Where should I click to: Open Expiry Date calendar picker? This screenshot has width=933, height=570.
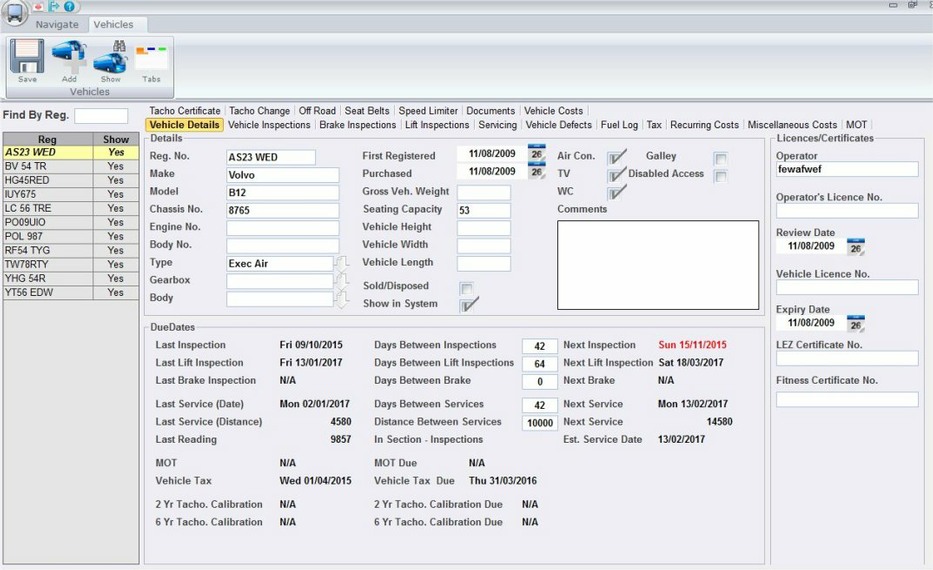[856, 323]
